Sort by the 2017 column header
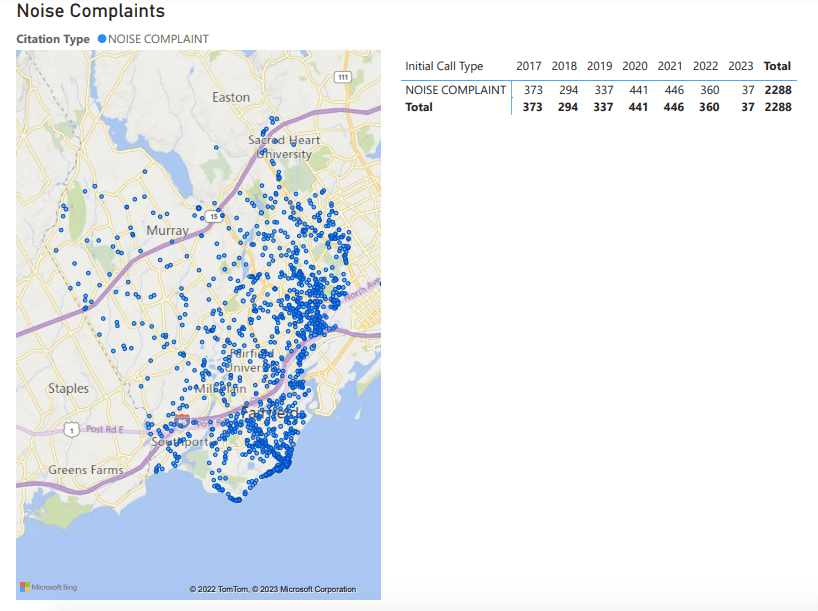The image size is (818, 611). (528, 66)
